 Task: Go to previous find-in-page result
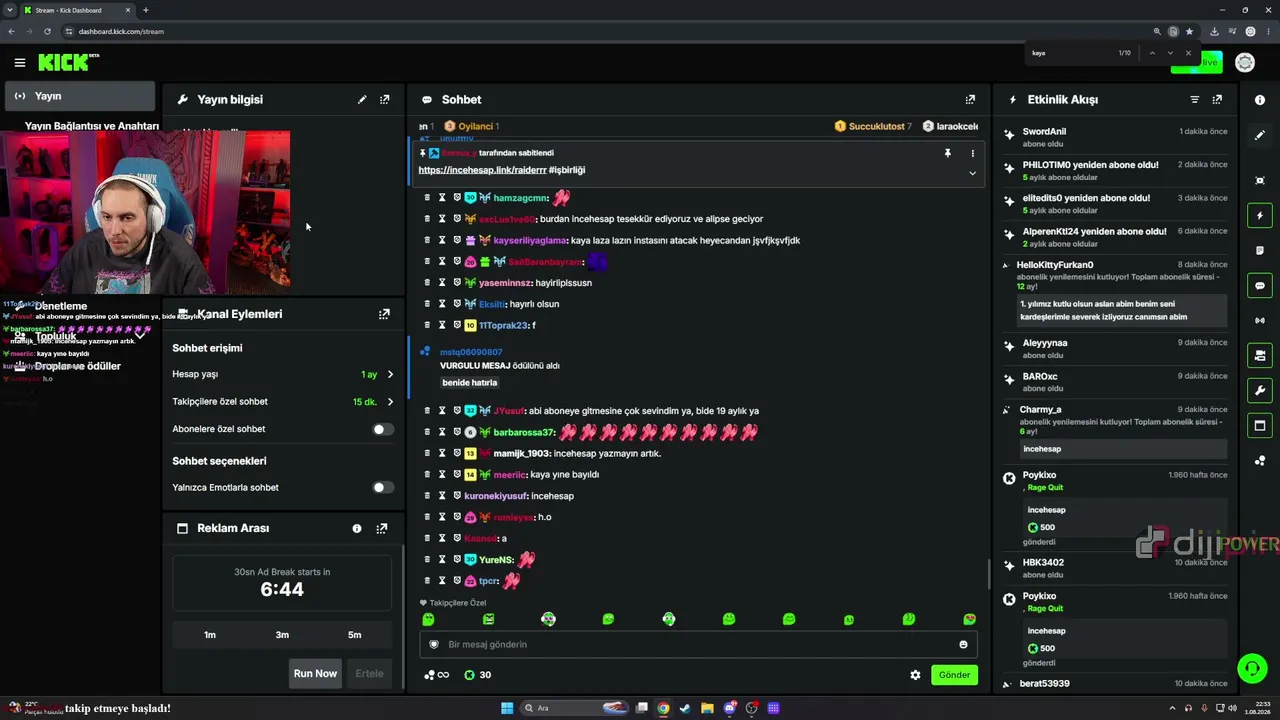[1152, 53]
